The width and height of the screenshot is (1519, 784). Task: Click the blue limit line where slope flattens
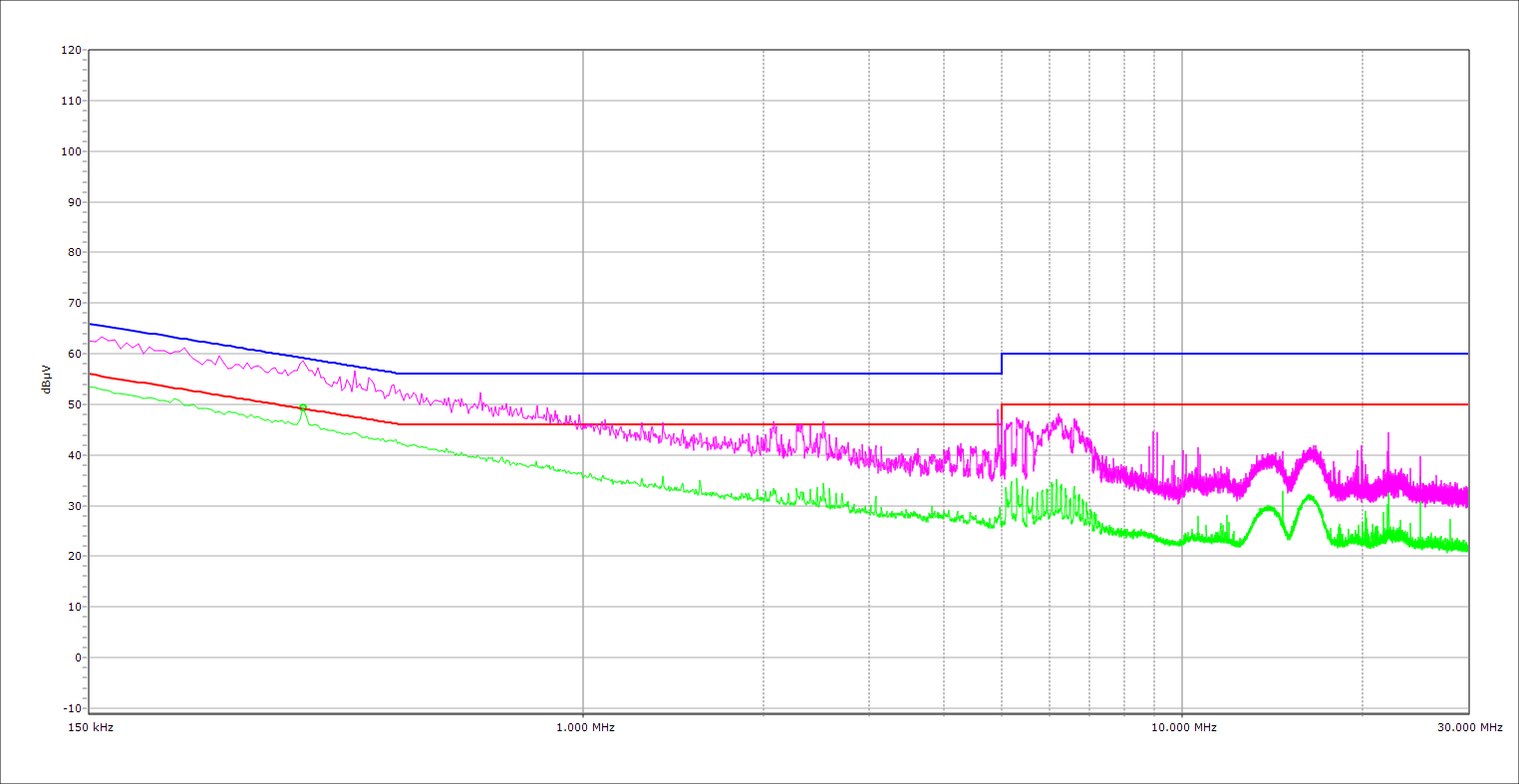(x=398, y=374)
